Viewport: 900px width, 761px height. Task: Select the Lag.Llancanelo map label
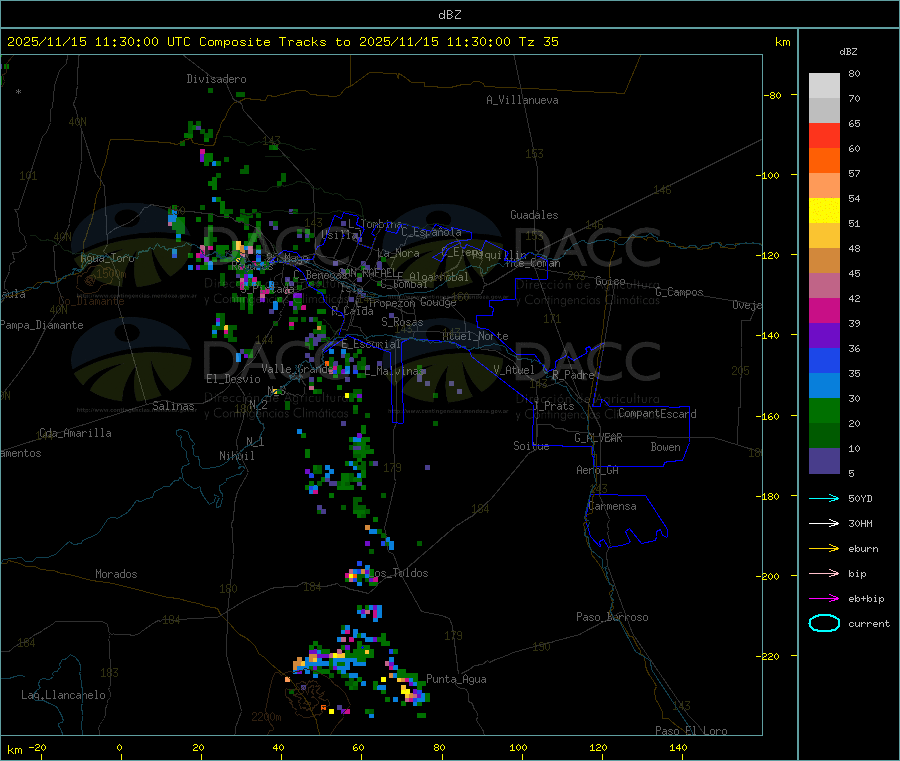coord(64,695)
